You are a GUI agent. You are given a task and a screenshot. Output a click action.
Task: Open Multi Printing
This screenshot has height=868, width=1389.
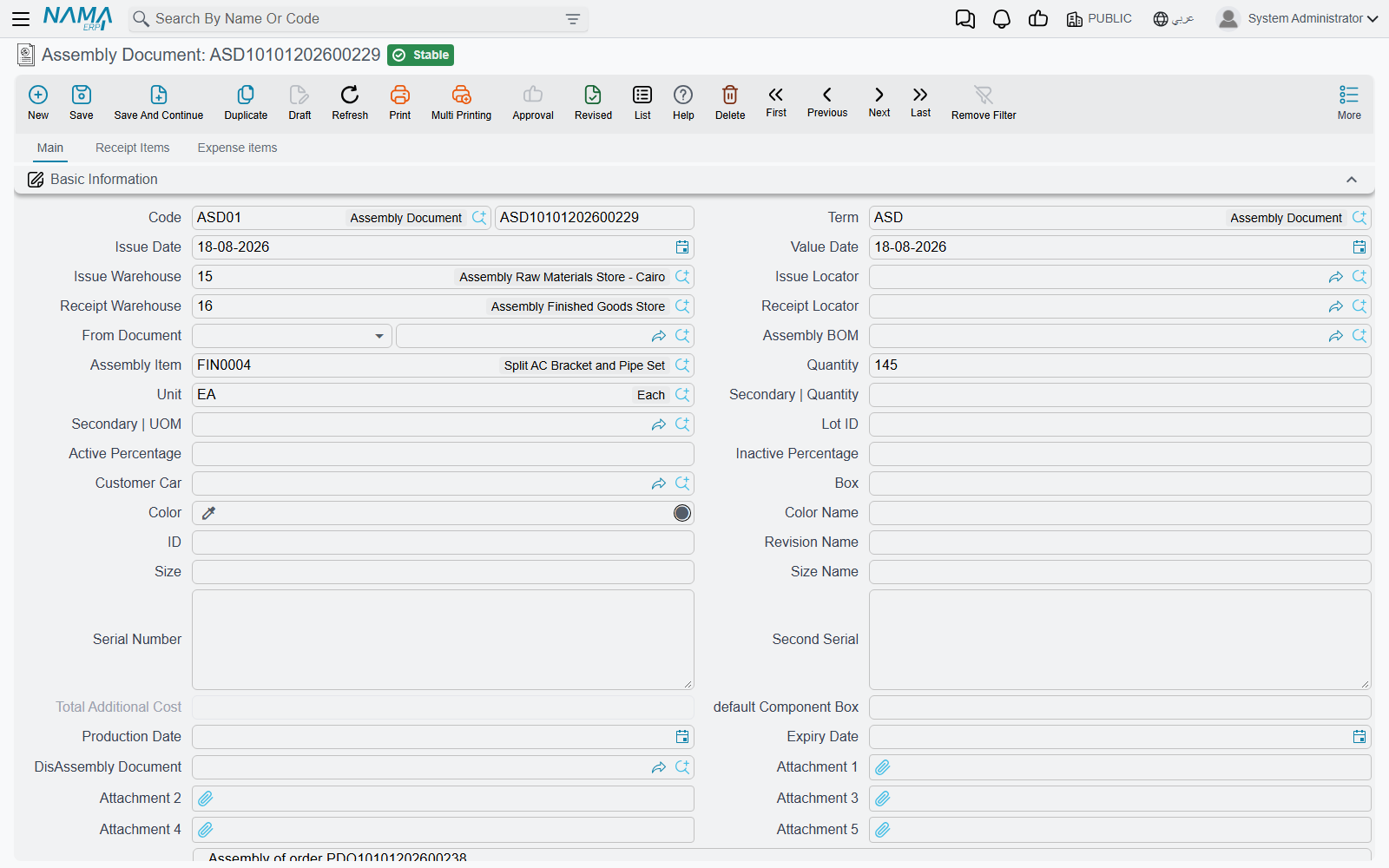[x=461, y=102]
